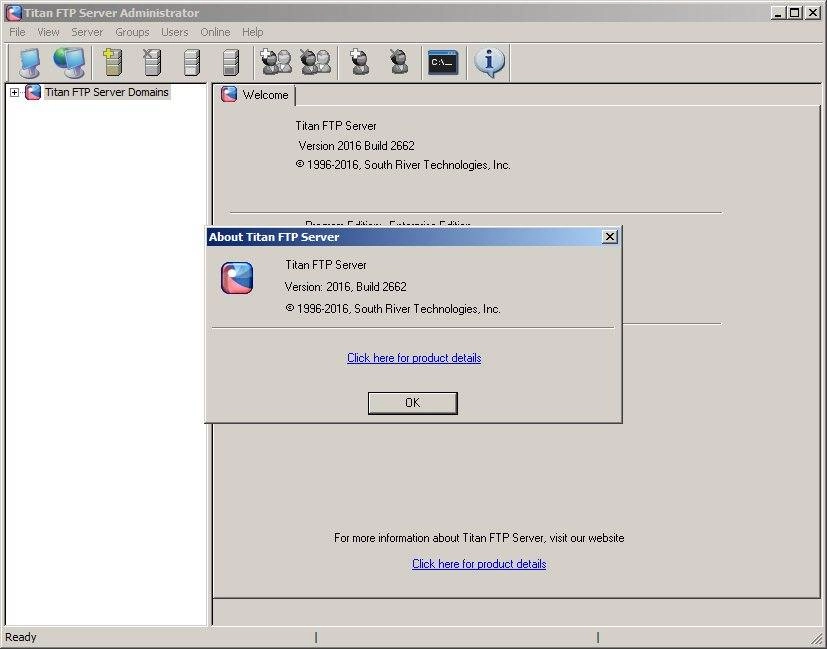Open product details link in About dialog
Screen dimensions: 827x649
point(414,358)
